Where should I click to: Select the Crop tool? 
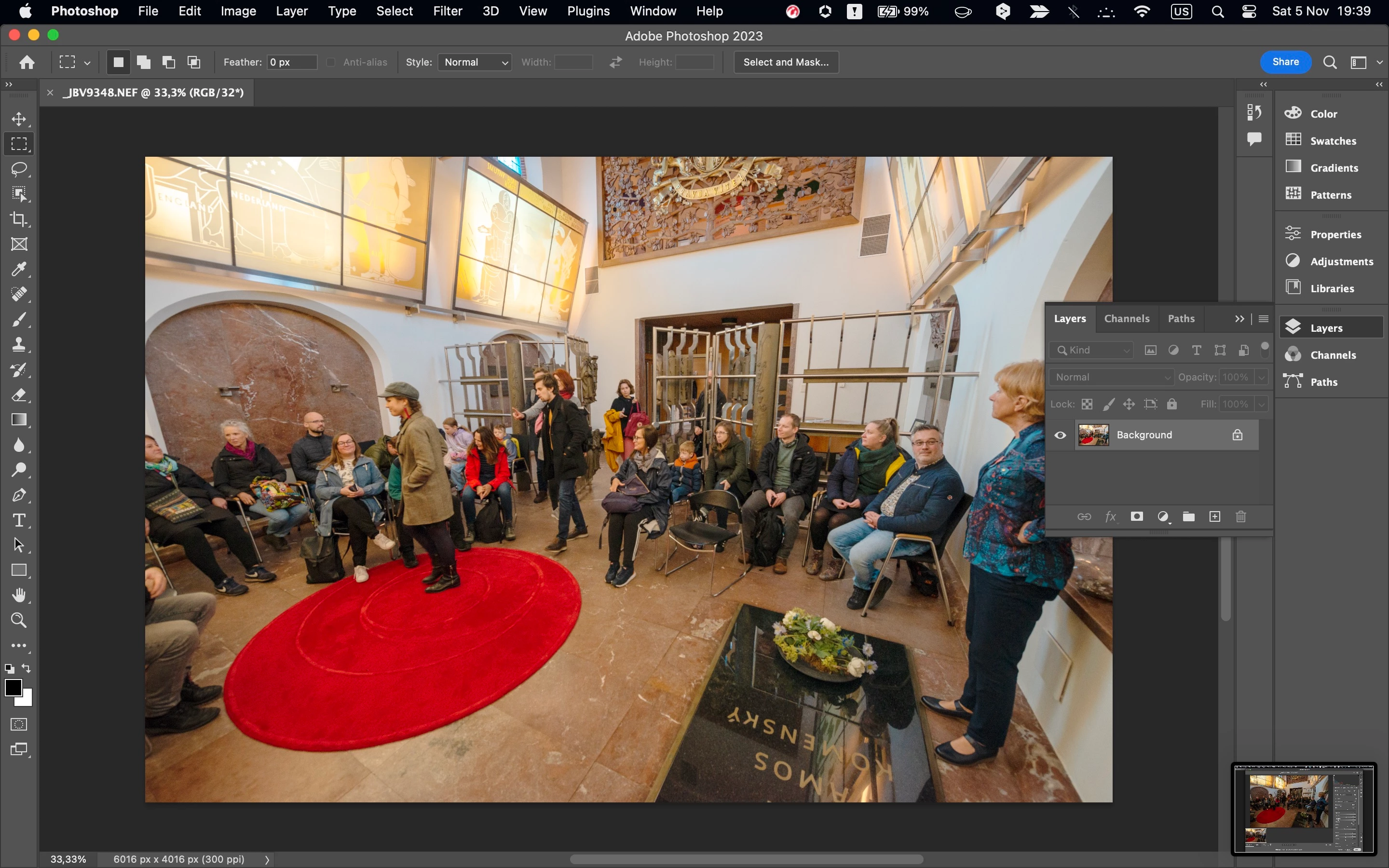pyautogui.click(x=19, y=219)
